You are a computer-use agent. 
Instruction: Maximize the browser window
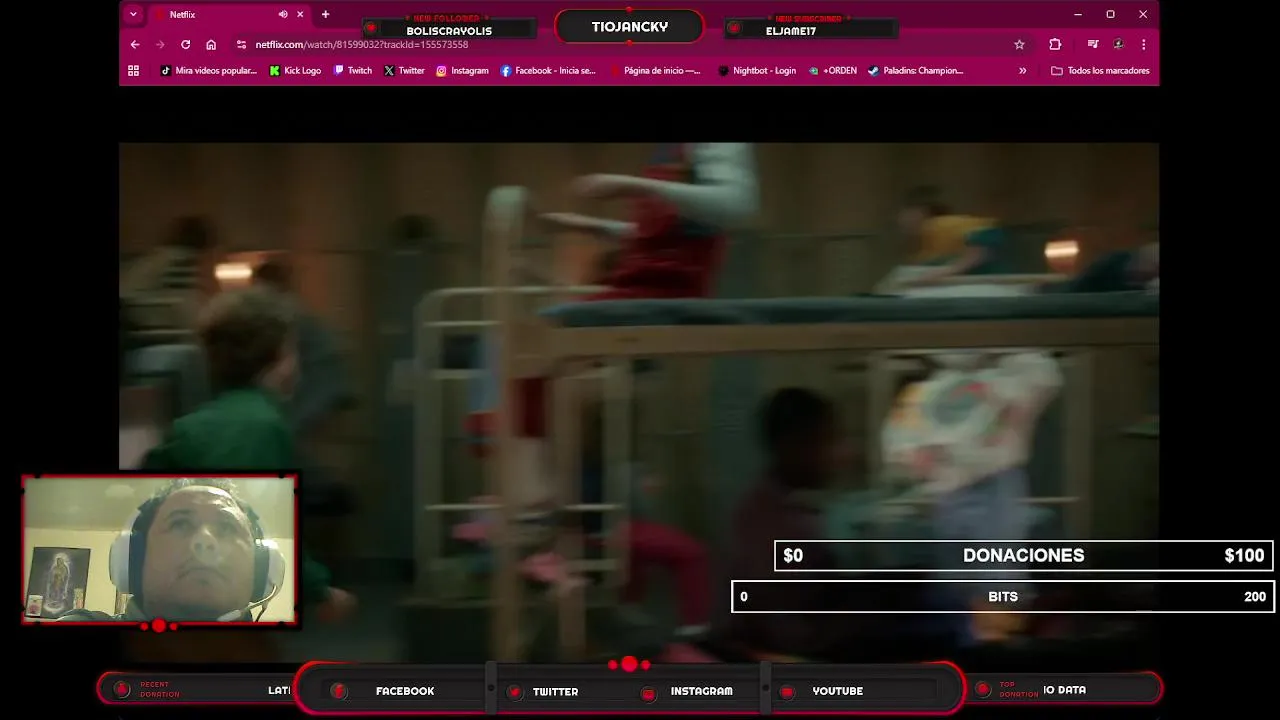coord(1110,14)
